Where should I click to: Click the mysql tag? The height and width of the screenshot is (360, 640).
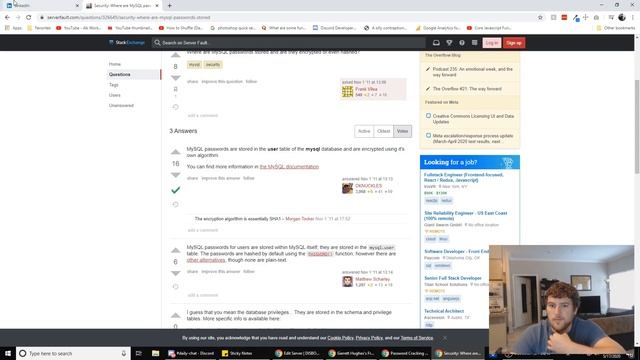[194, 64]
